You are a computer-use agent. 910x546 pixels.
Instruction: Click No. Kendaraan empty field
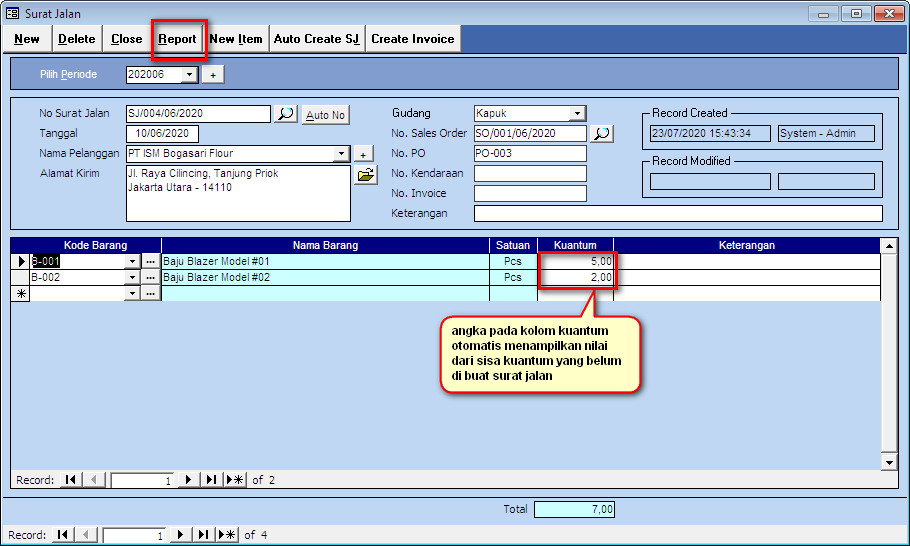(530, 173)
